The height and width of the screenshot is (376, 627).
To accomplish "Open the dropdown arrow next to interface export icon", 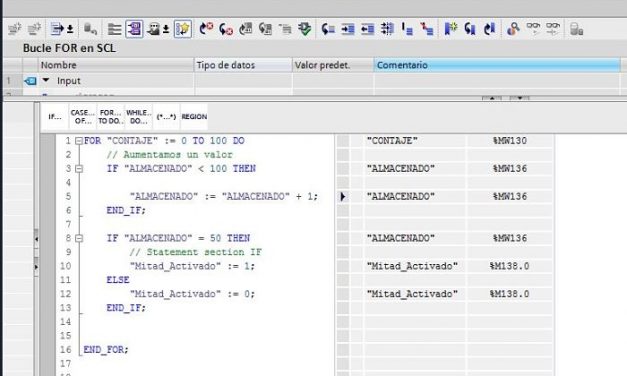I will (x=70, y=29).
